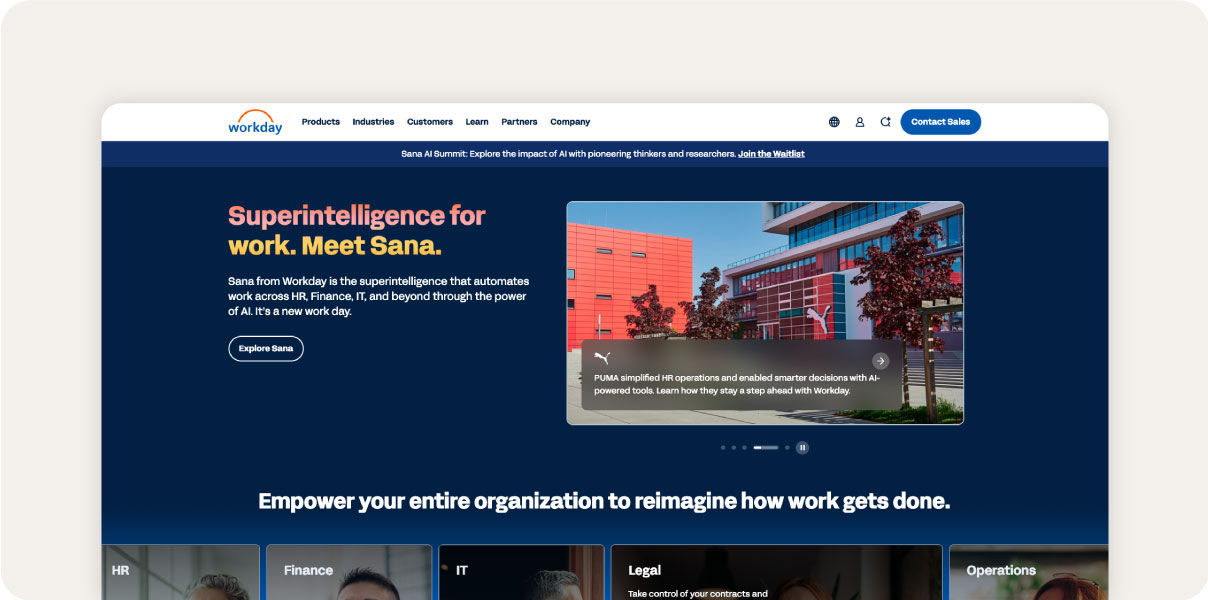Open the globe language selector icon

(x=834, y=122)
